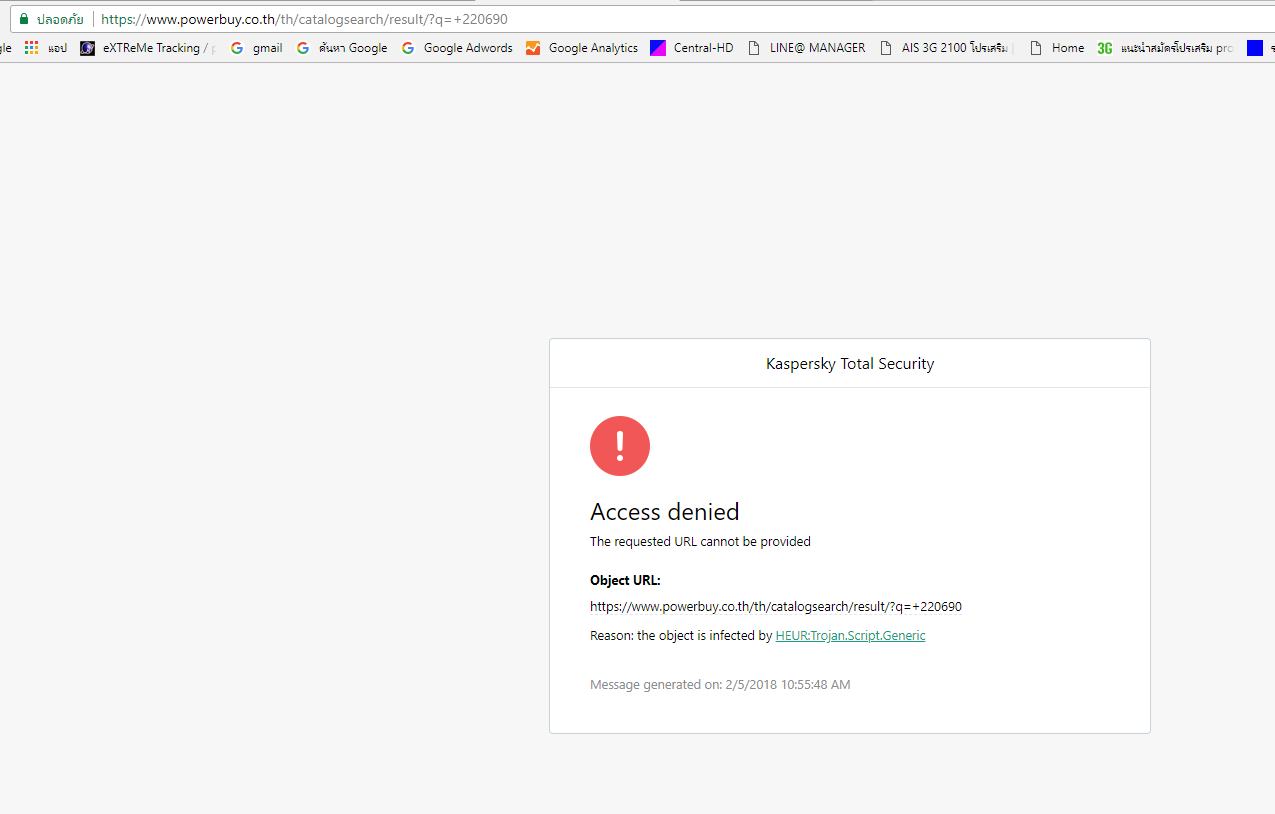
Task: Click the Google G icon beside Google Adwords
Action: (x=408, y=48)
